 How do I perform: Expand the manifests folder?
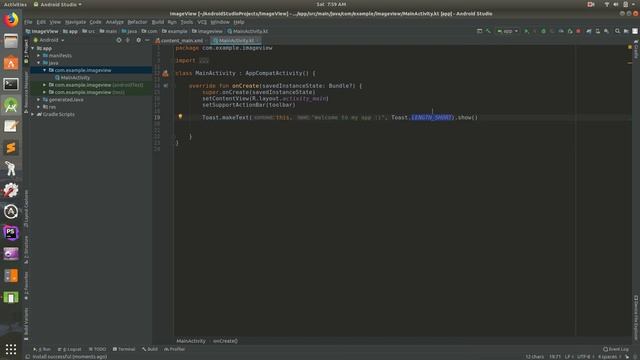click(39, 56)
